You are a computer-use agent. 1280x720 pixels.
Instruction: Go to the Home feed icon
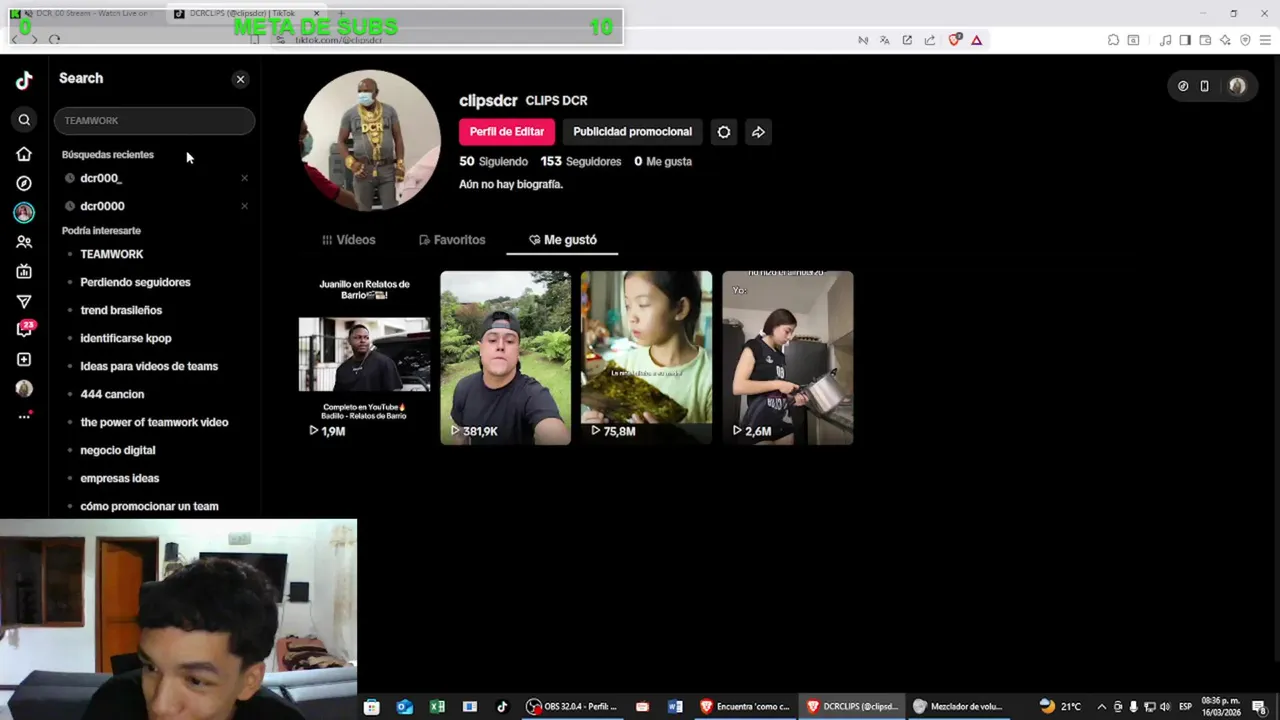point(24,154)
